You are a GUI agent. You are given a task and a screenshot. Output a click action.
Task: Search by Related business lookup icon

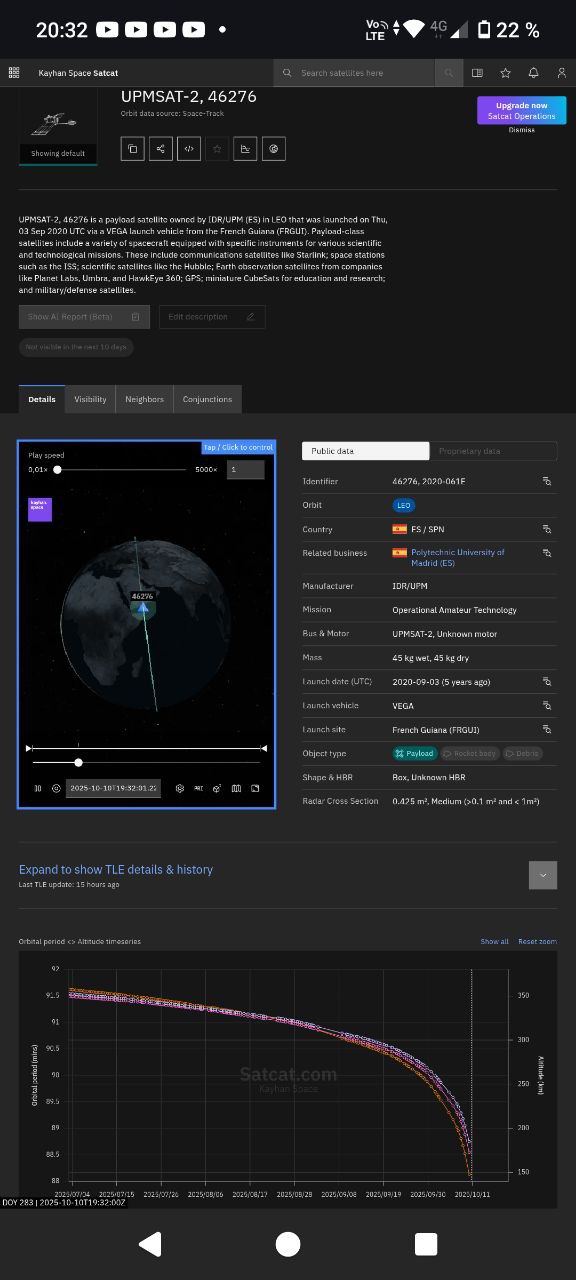547,552
